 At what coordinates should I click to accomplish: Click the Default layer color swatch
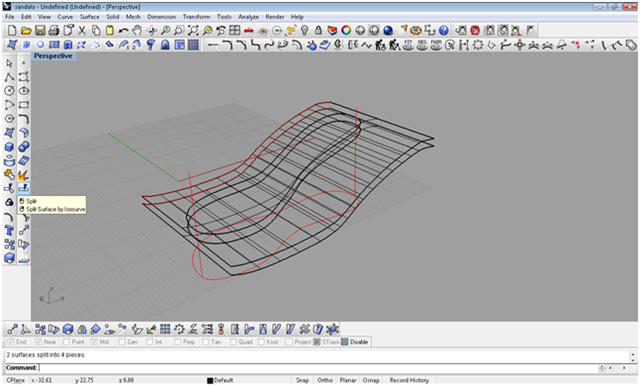(x=210, y=380)
